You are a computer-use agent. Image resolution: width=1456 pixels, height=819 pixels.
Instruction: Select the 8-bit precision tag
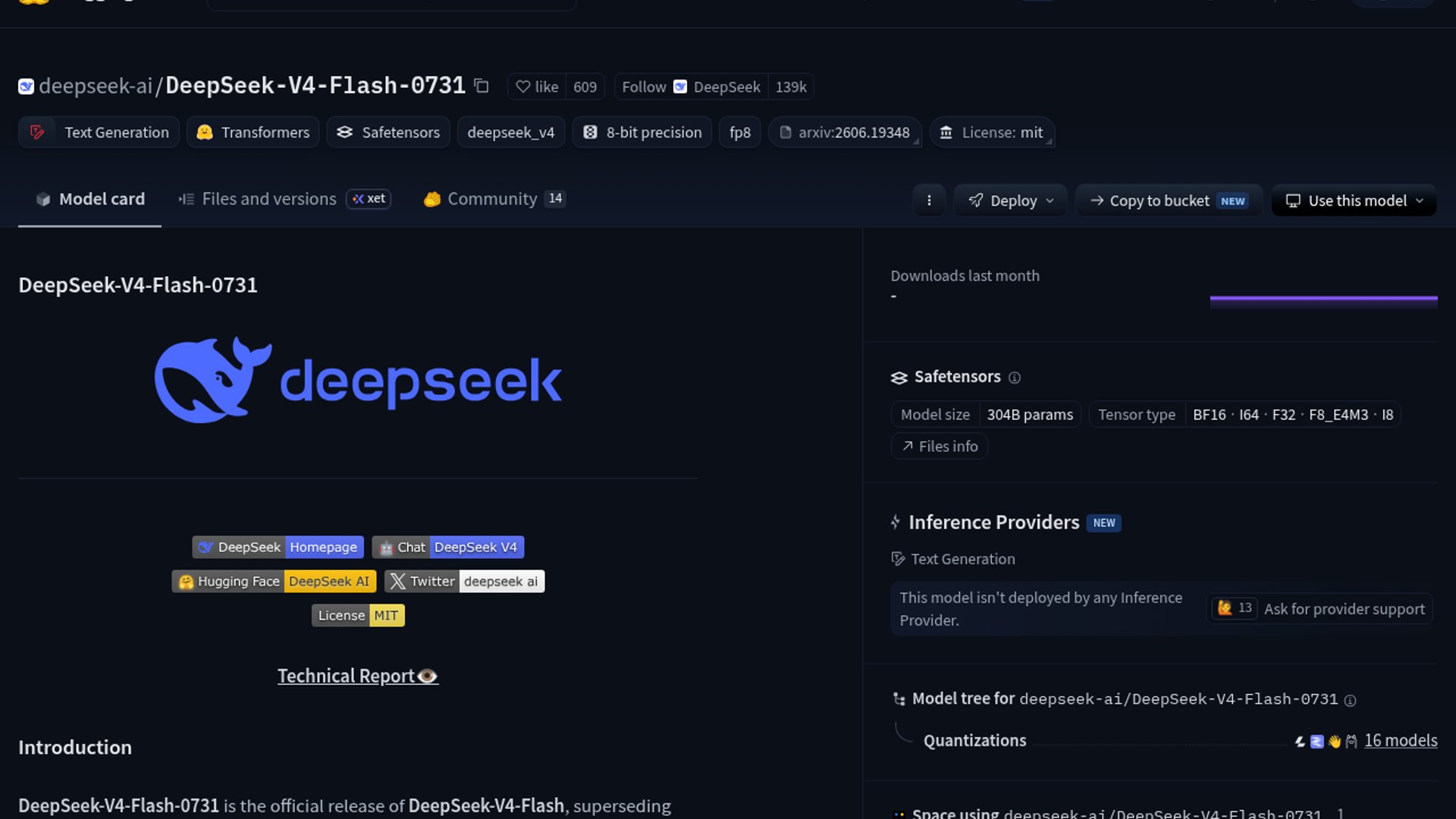[x=642, y=132]
